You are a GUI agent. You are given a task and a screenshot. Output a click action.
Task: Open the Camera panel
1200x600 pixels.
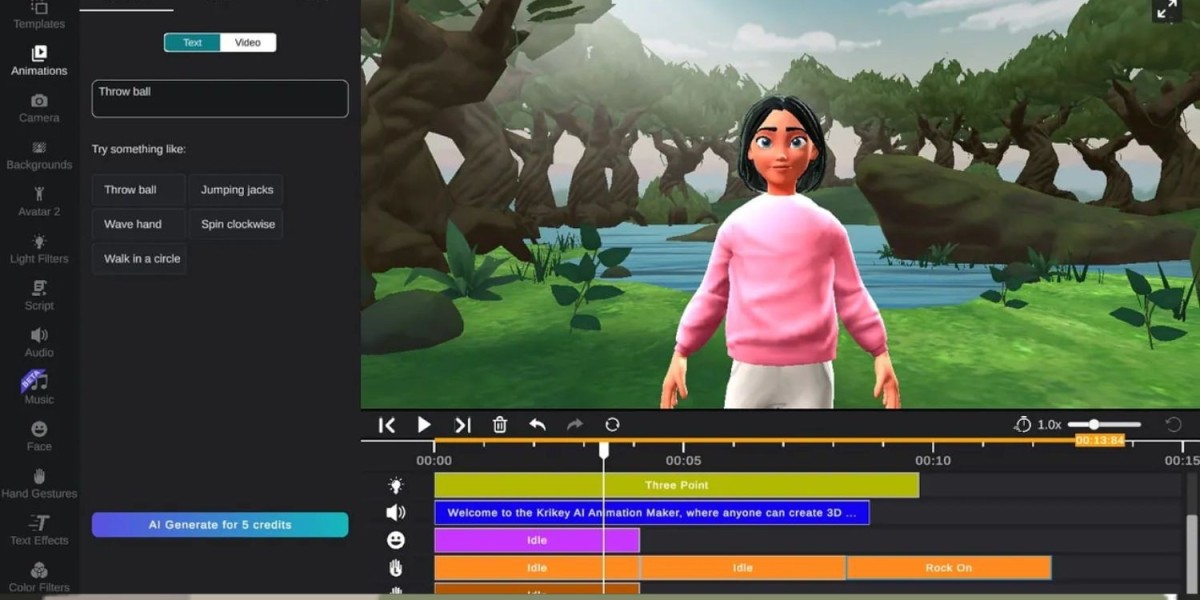pyautogui.click(x=38, y=110)
